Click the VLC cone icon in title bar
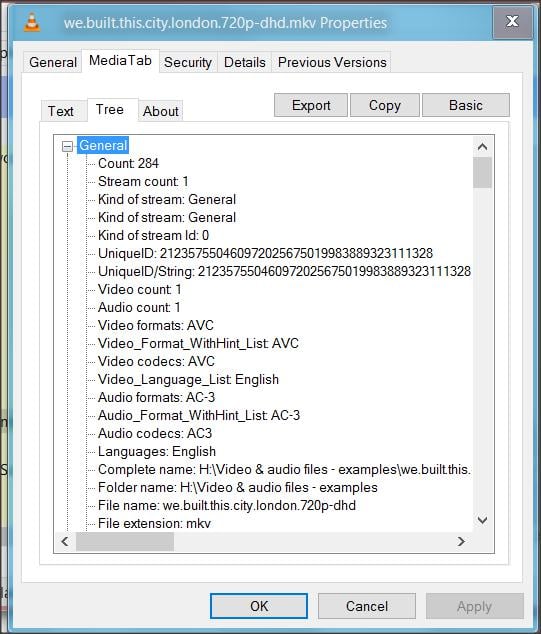This screenshot has height=634, width=541. (32, 21)
